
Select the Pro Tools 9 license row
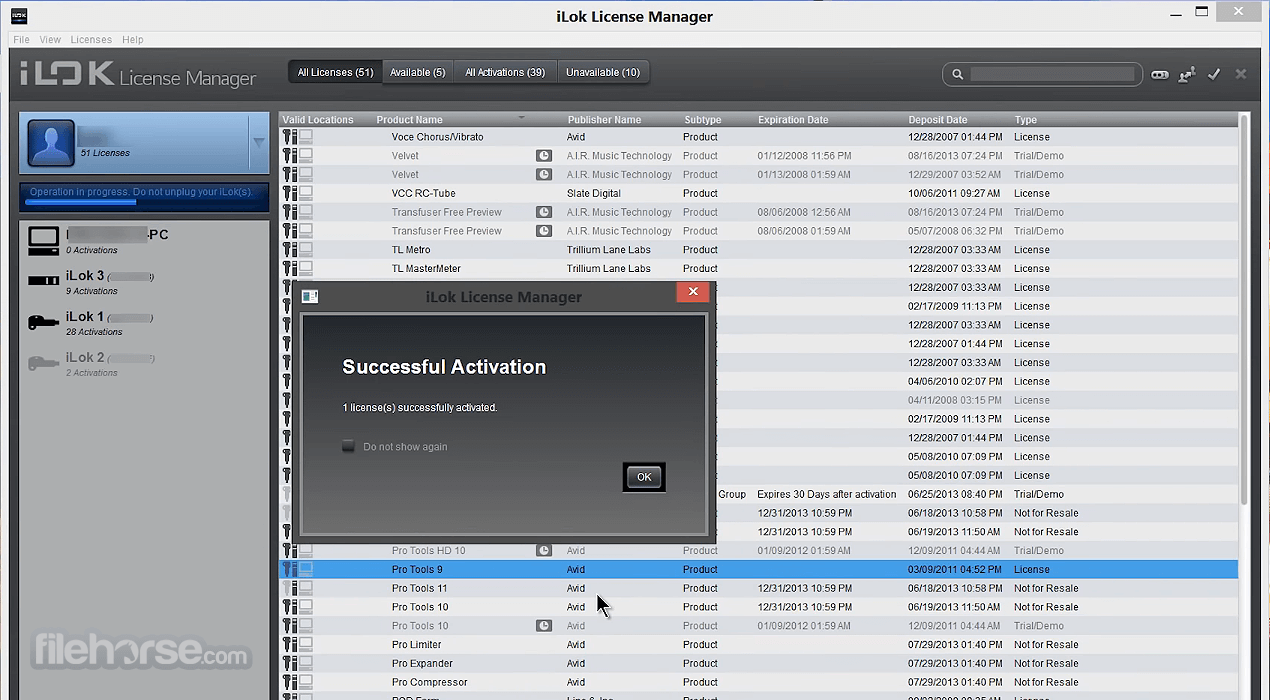pyautogui.click(x=758, y=569)
